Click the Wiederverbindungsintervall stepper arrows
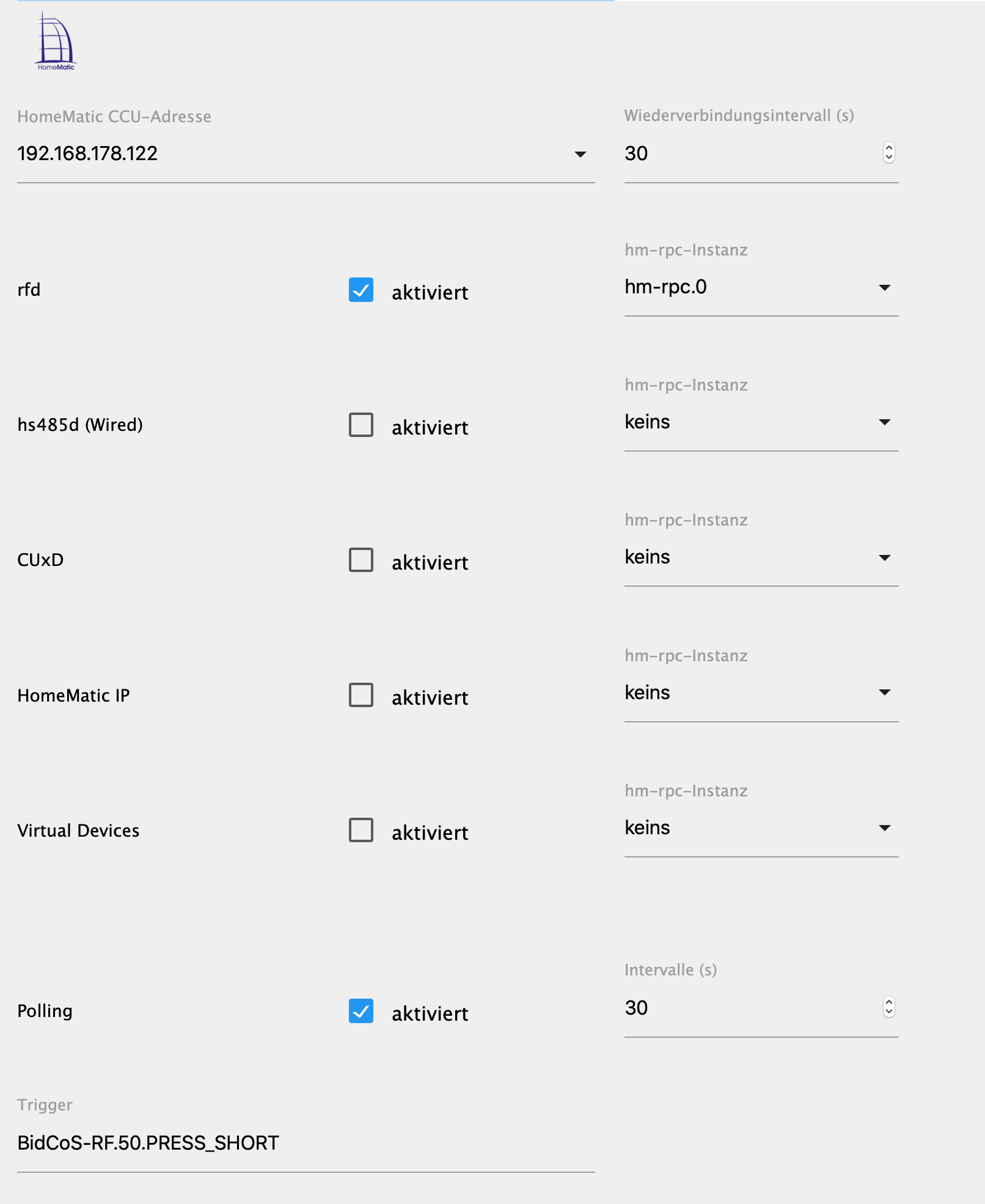 (889, 153)
